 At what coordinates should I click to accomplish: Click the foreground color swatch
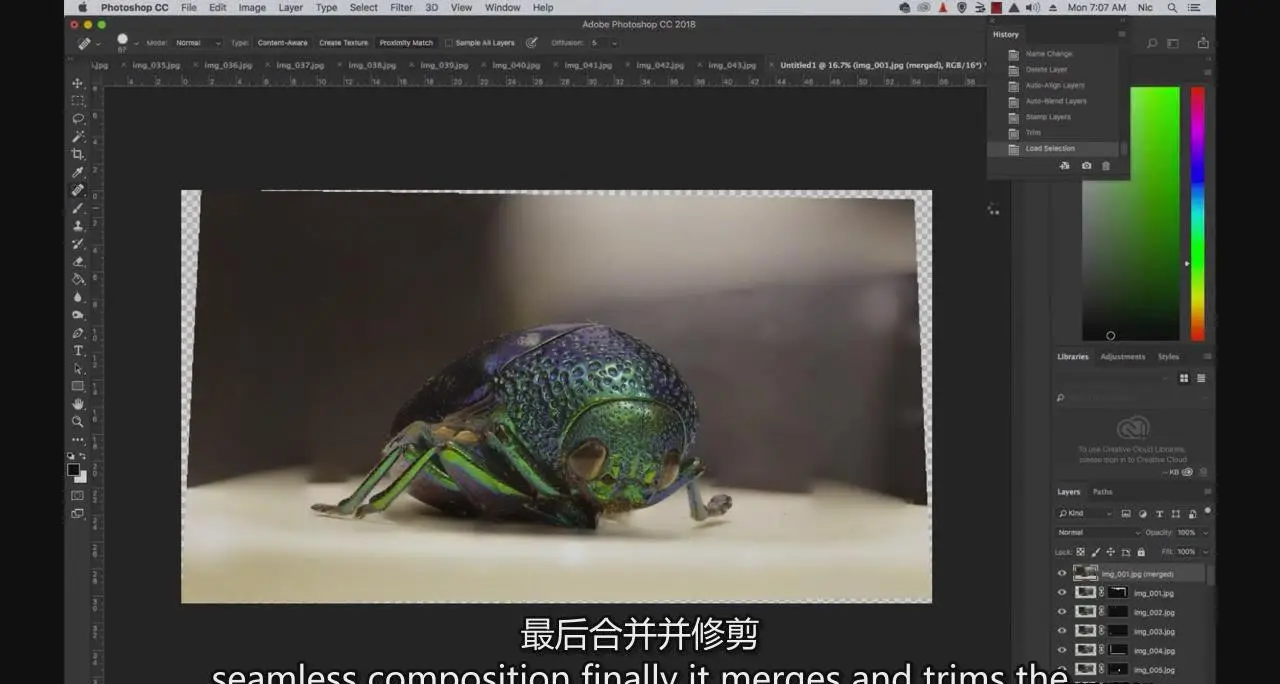pos(73,469)
